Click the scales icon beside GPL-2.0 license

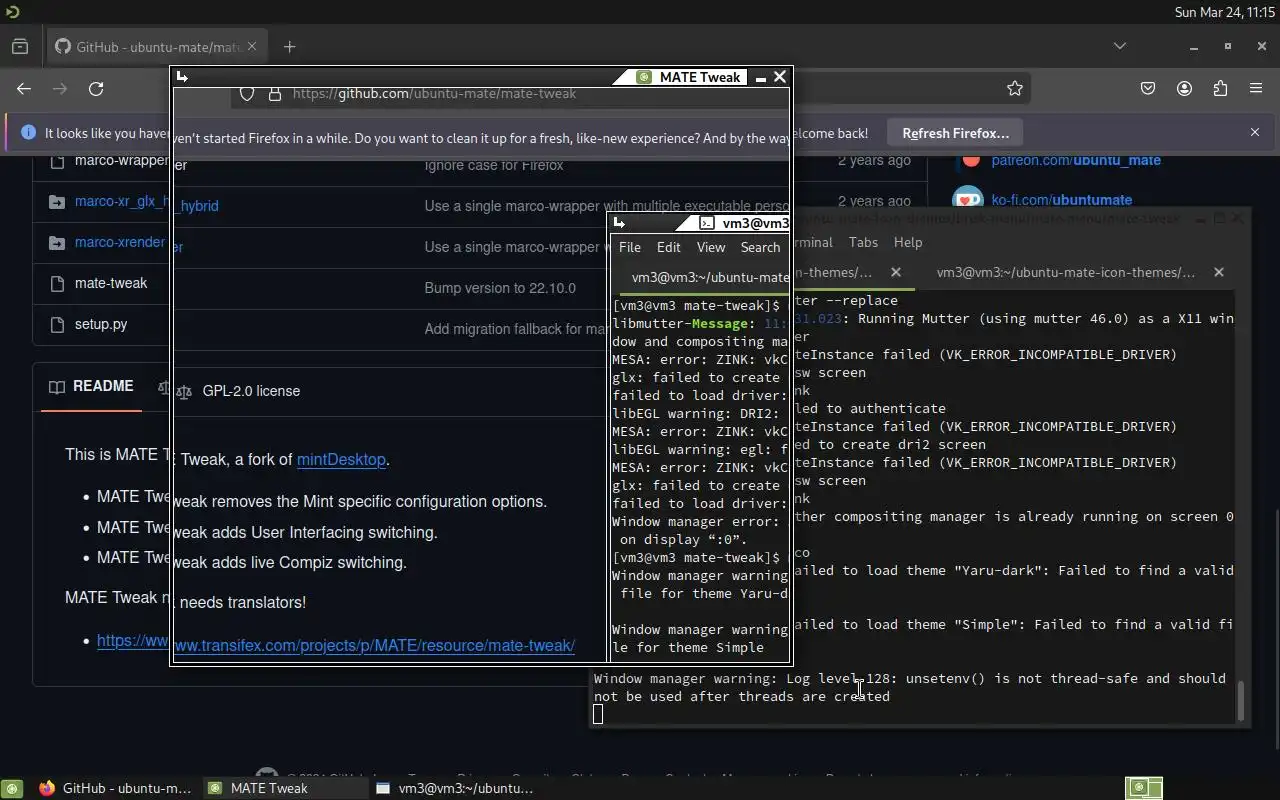[183, 391]
